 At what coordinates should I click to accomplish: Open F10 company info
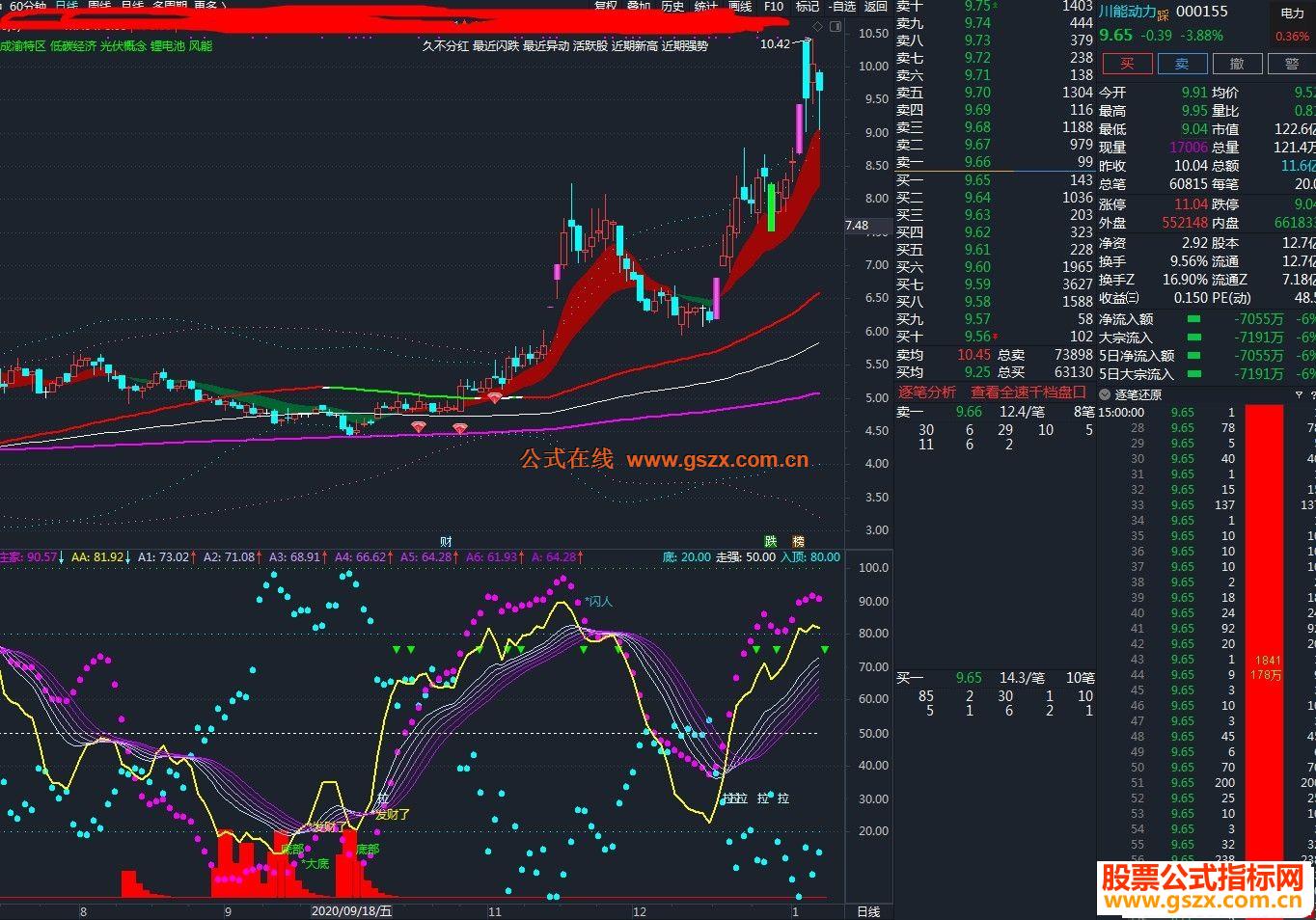point(774,6)
